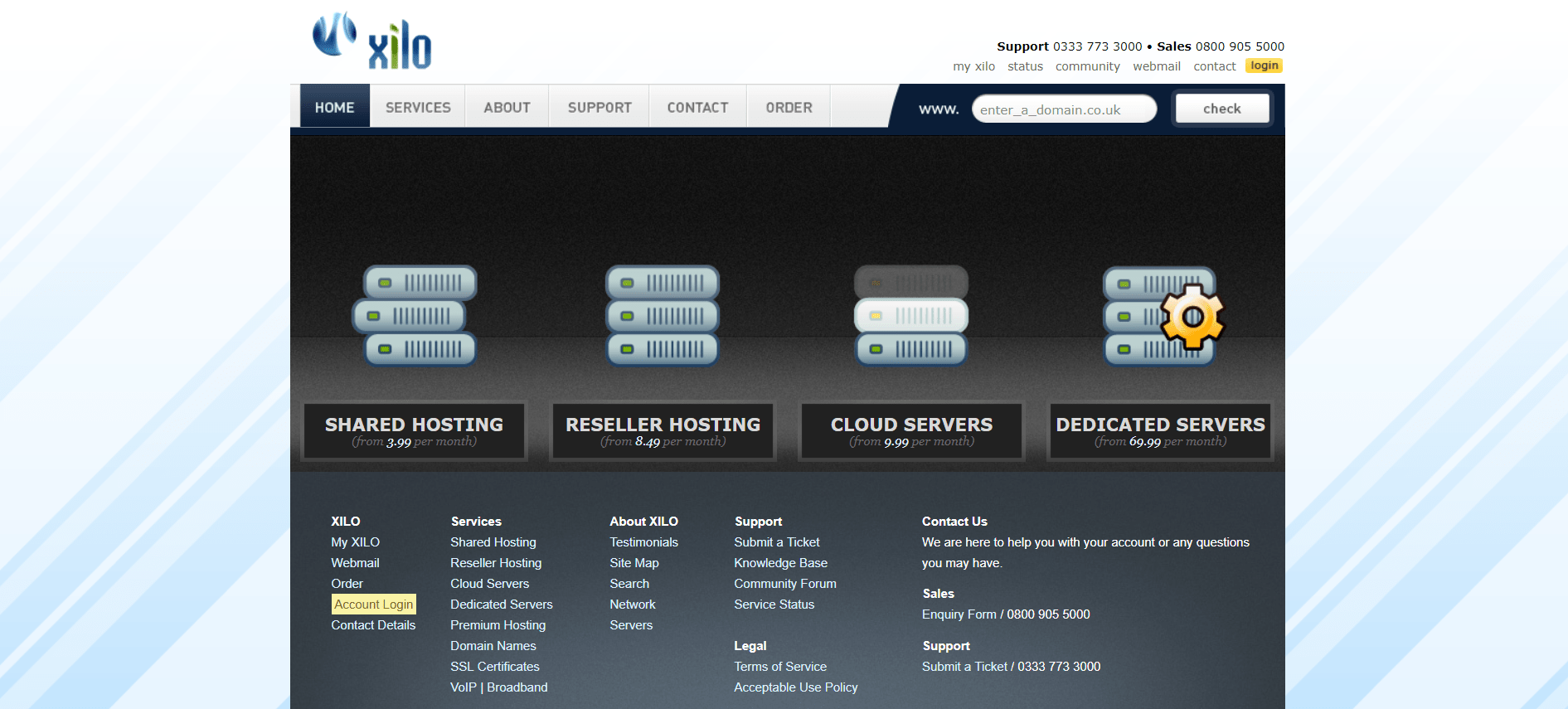Open Terms of Service footer link
1568x709 pixels.
[780, 667]
